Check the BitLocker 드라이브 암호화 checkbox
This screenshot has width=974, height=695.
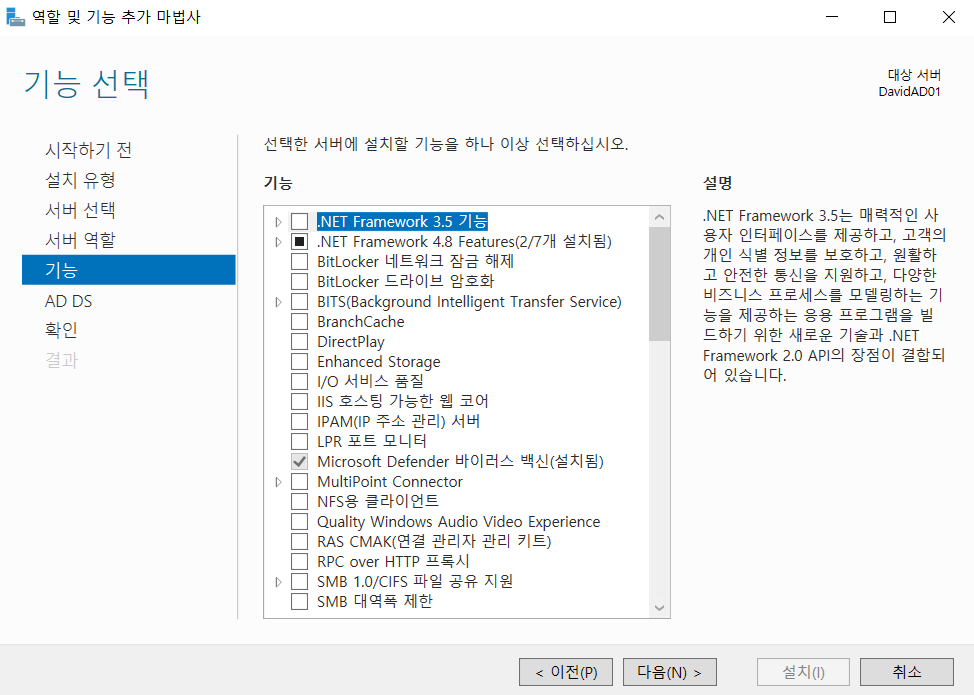pyautogui.click(x=299, y=281)
